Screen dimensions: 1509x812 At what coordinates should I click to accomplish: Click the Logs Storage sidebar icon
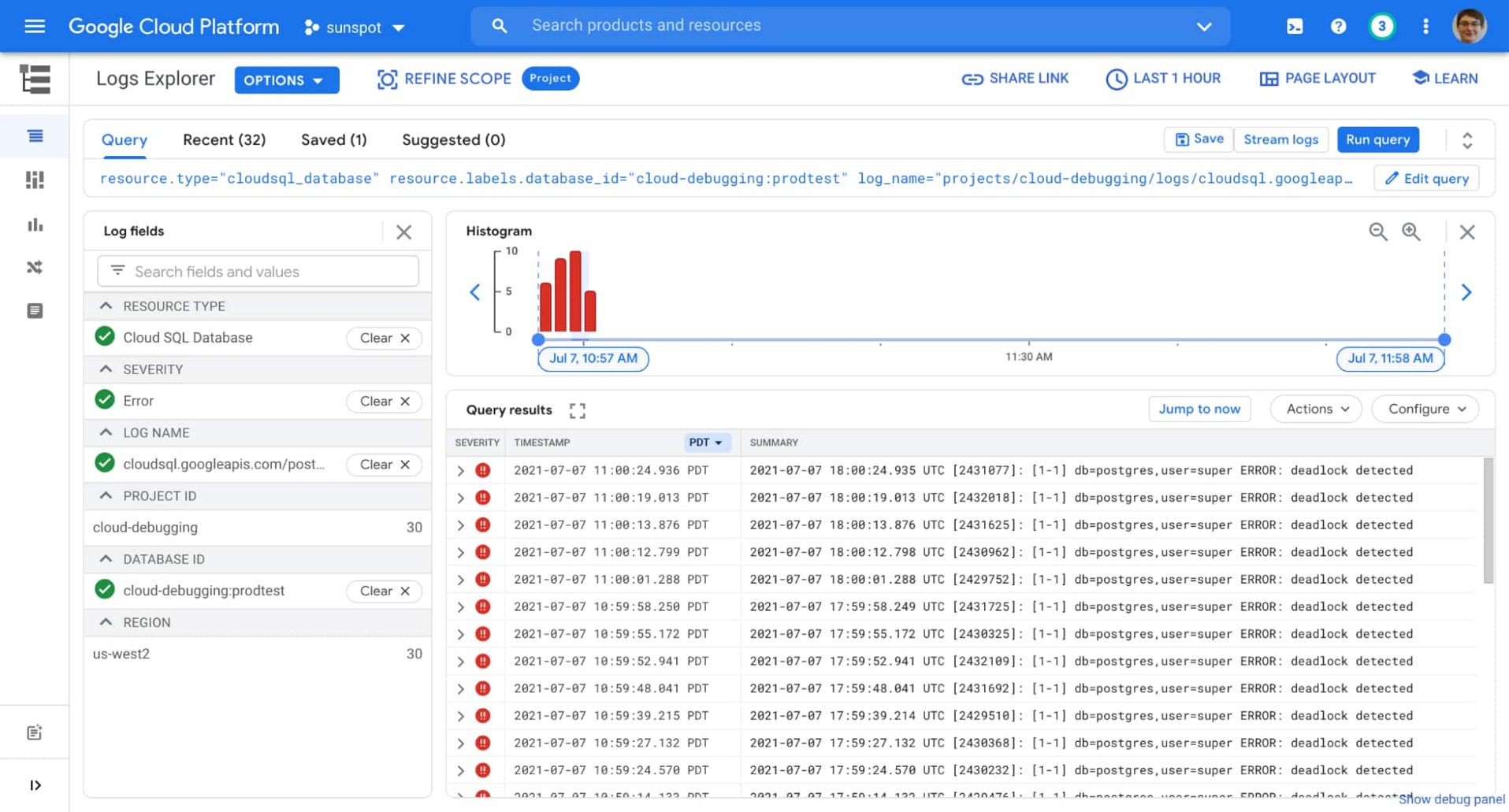(x=35, y=310)
